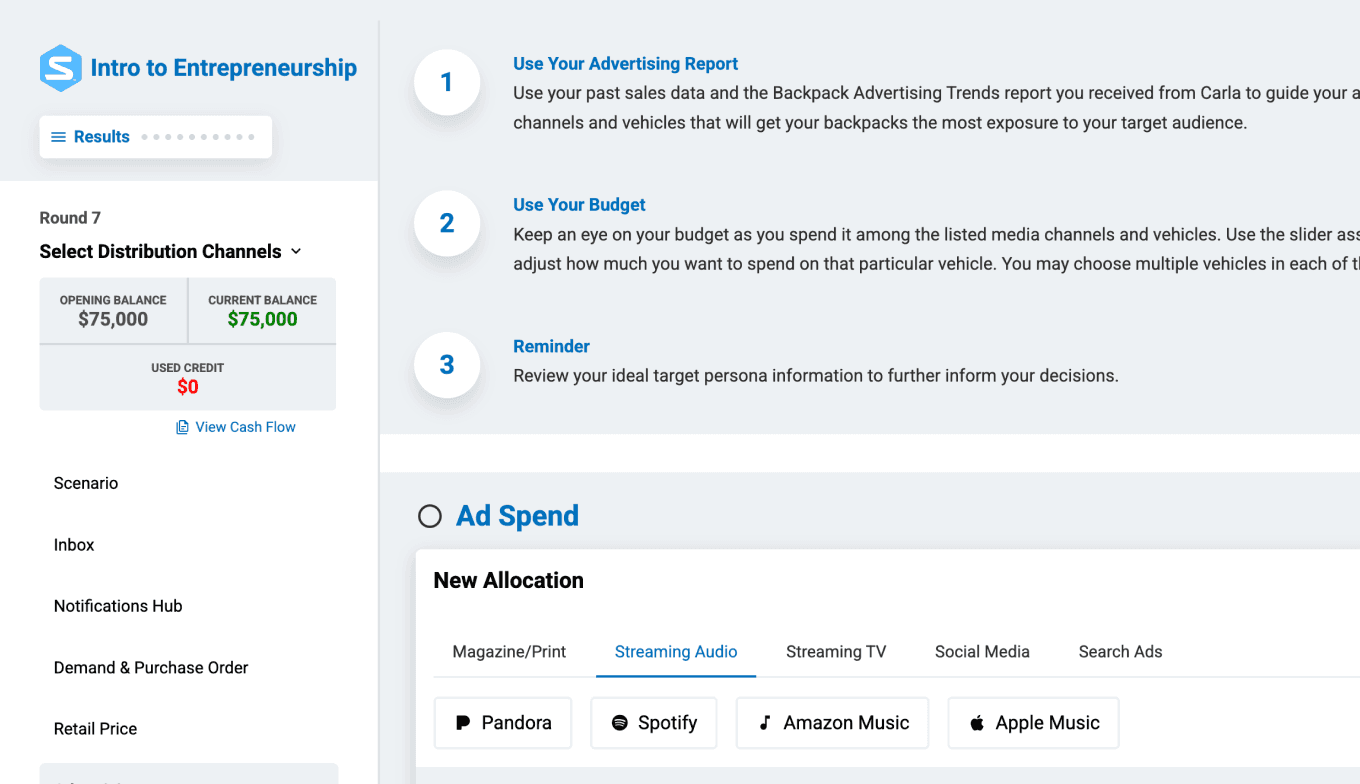This screenshot has height=784, width=1360.
Task: Click the Spotify logo icon
Action: point(619,723)
